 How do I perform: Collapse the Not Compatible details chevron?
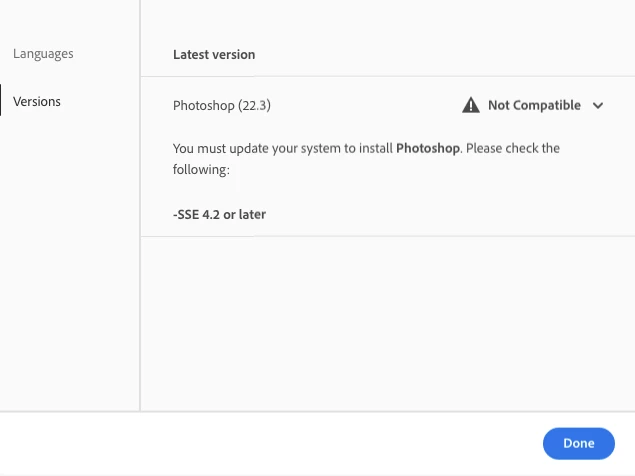598,106
